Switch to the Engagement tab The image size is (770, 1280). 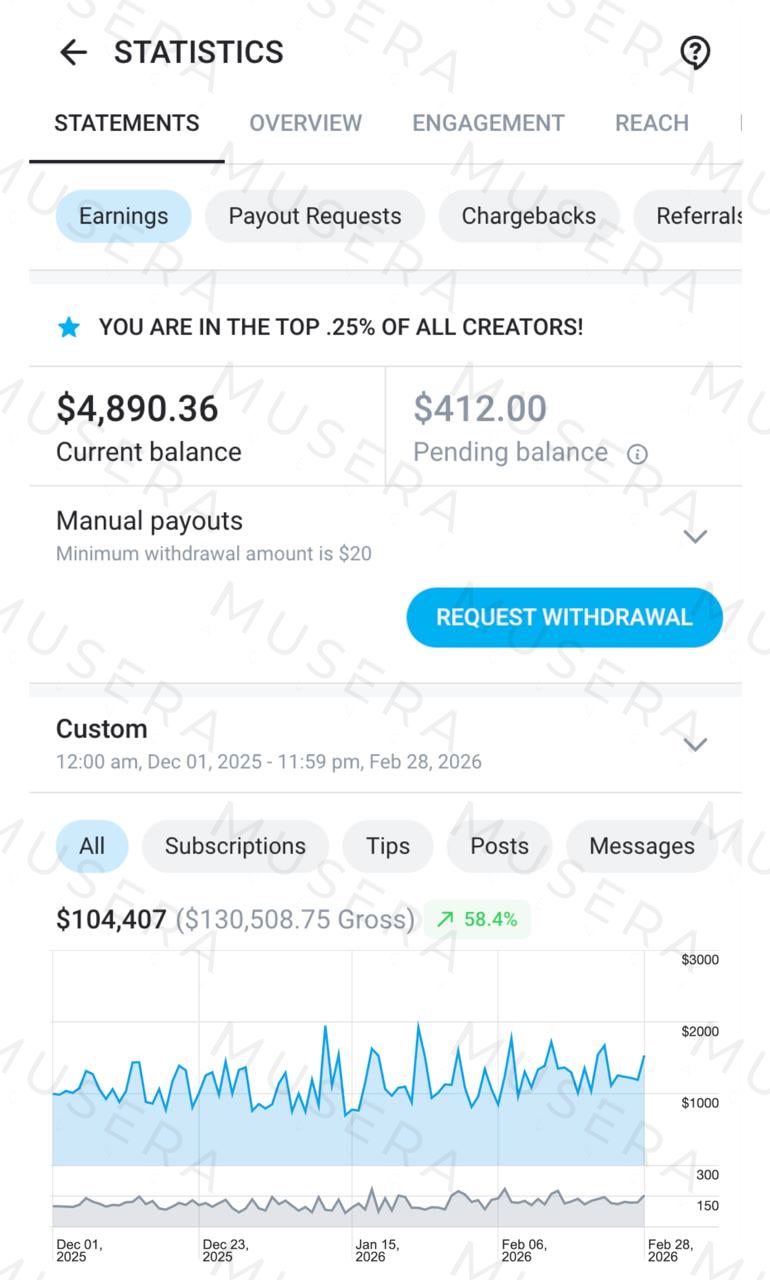(x=488, y=123)
